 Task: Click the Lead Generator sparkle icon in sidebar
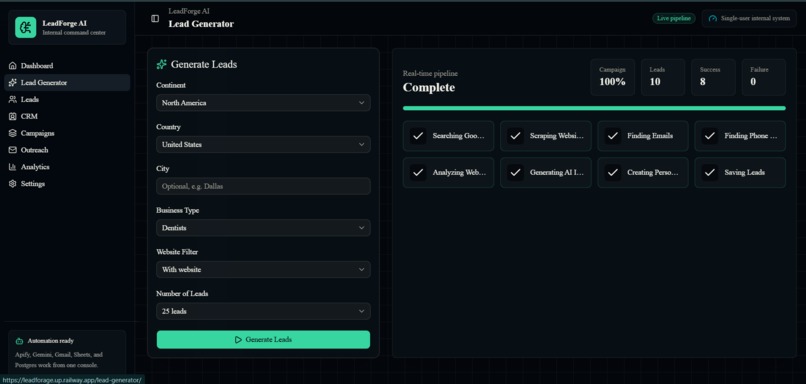[x=13, y=83]
